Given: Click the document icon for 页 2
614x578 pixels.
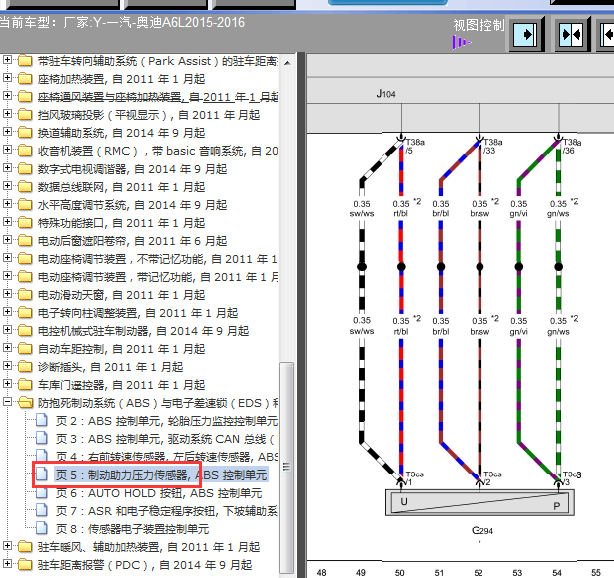Looking at the screenshot, I should (42, 420).
